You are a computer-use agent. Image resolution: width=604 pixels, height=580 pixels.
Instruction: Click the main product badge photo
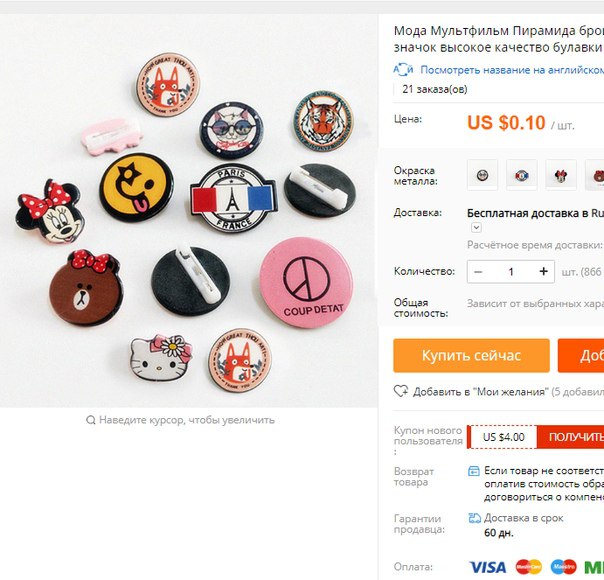(x=188, y=211)
